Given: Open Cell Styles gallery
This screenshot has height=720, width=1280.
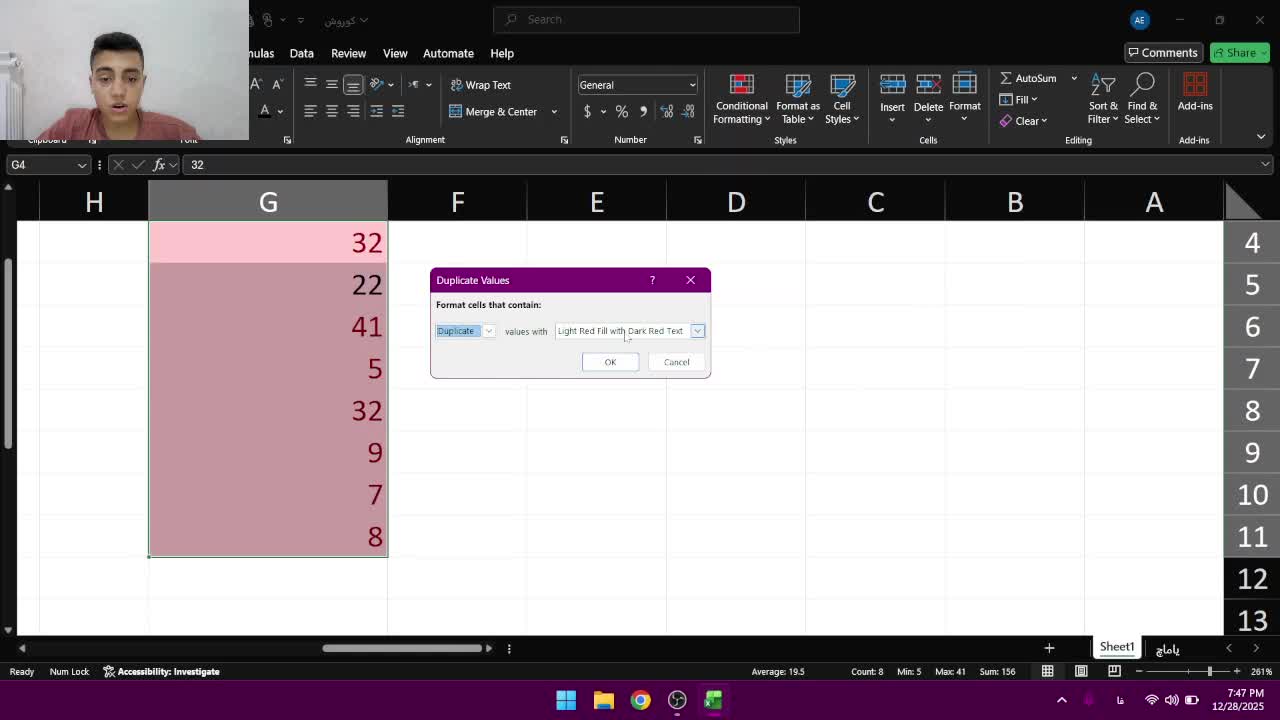Looking at the screenshot, I should [x=842, y=100].
